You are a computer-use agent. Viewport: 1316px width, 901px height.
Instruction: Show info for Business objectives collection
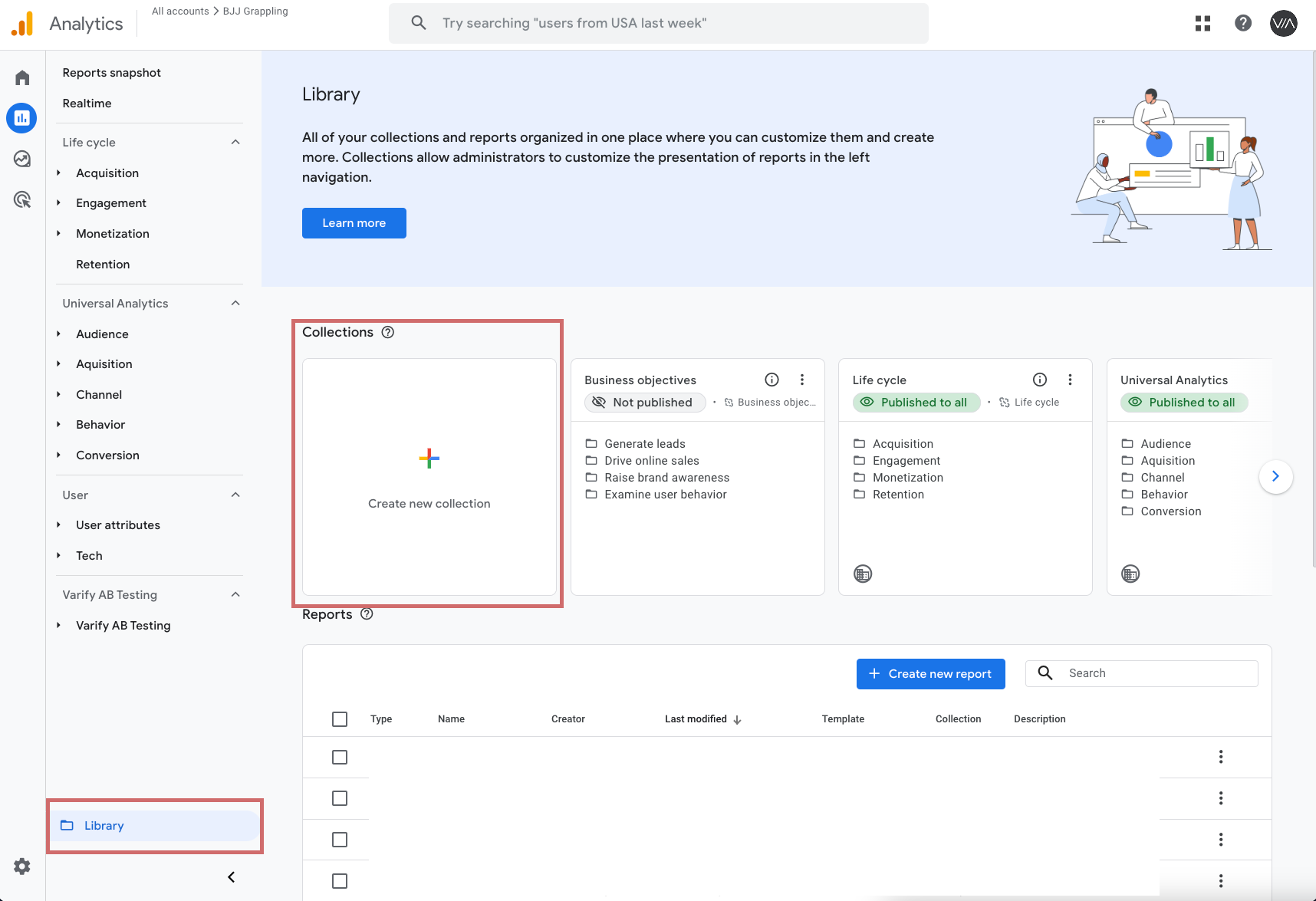click(772, 380)
